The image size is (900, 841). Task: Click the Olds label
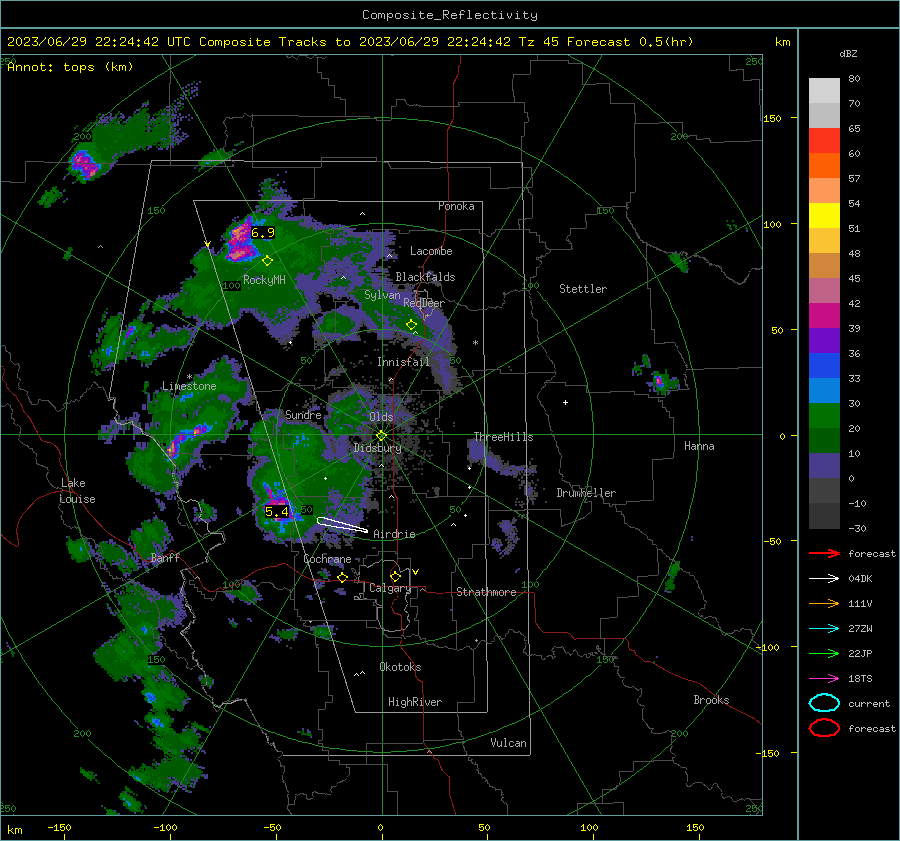tap(381, 417)
